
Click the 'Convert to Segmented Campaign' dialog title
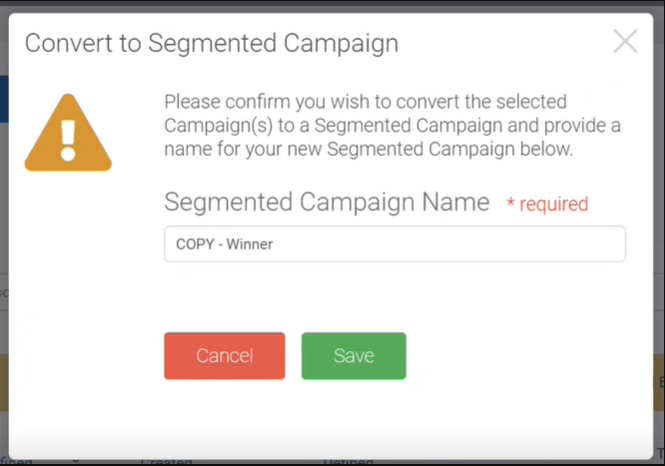point(211,43)
